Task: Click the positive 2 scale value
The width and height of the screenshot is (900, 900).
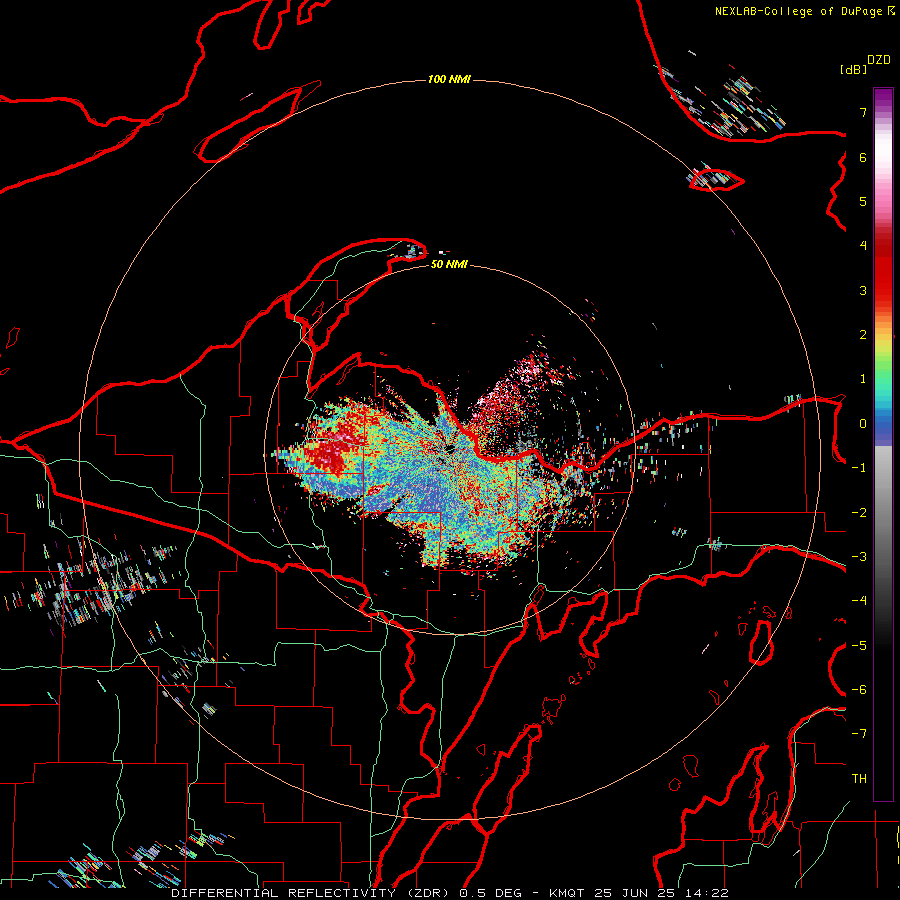Action: tap(863, 335)
